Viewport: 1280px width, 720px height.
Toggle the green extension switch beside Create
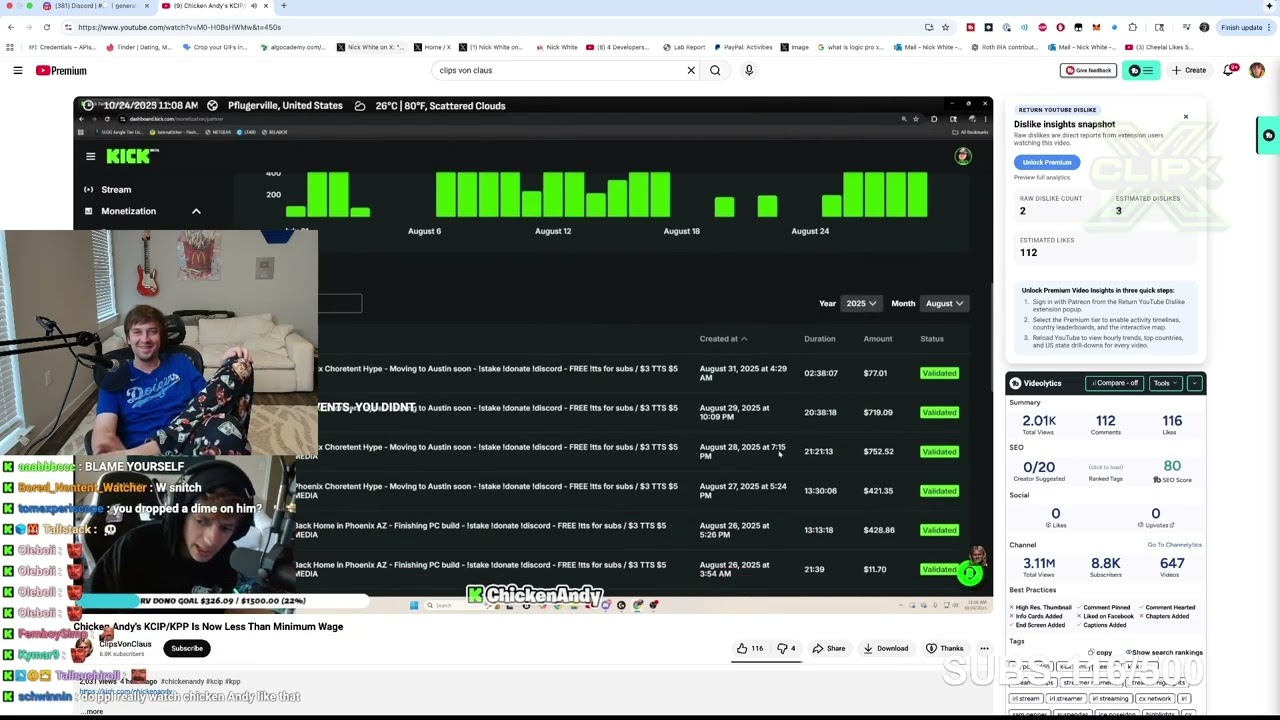(1140, 70)
